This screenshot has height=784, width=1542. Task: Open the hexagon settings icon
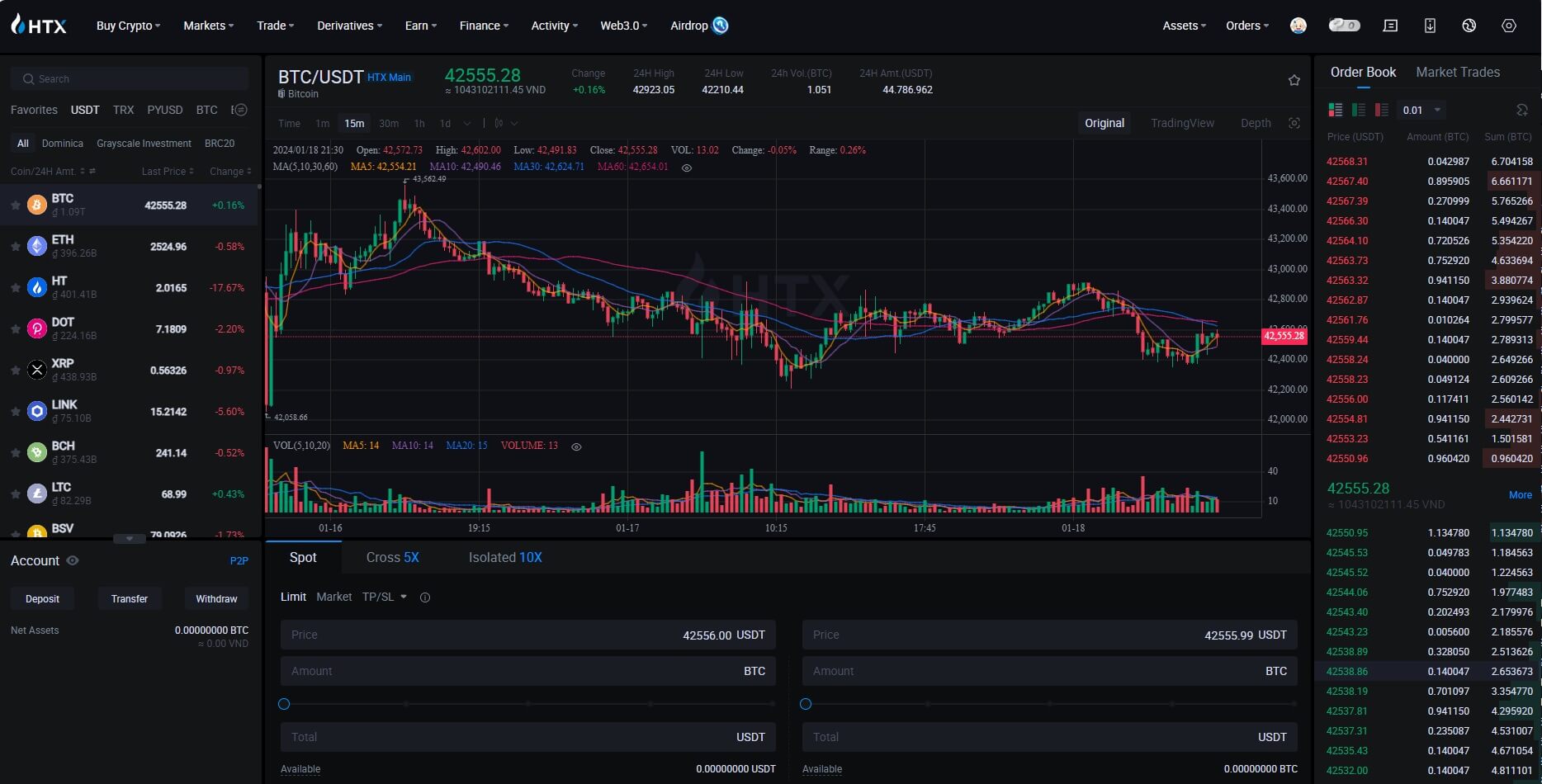1508,26
